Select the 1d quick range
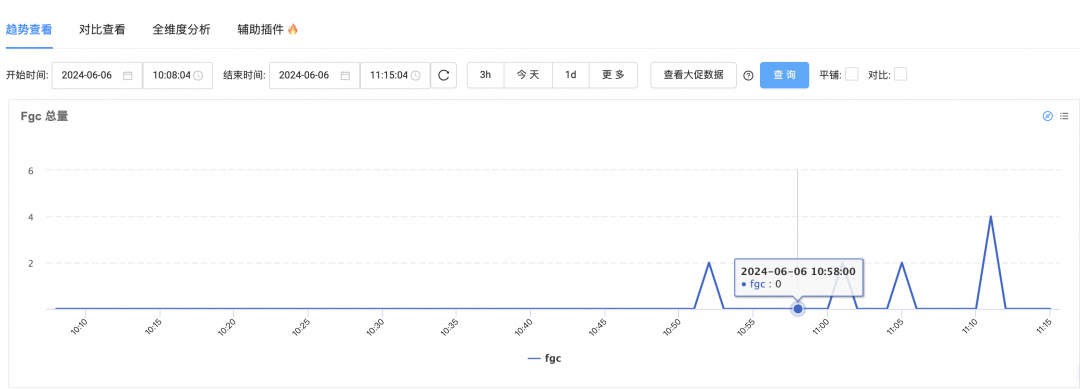 pos(571,75)
